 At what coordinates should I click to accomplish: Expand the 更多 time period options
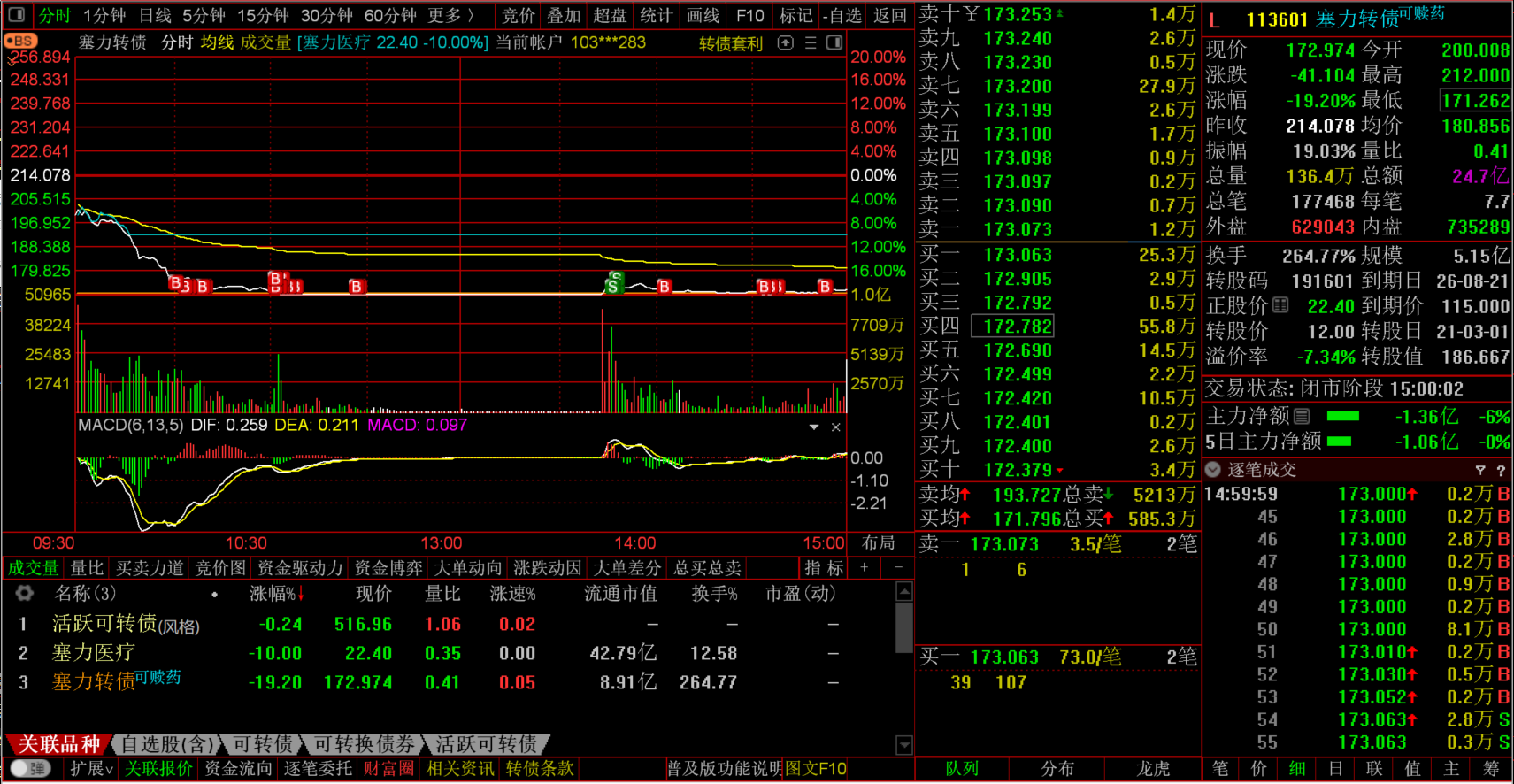coord(450,15)
